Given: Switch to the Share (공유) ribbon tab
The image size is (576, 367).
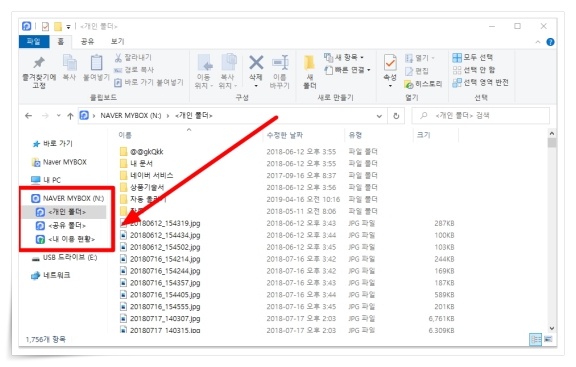Looking at the screenshot, I should click(87, 41).
